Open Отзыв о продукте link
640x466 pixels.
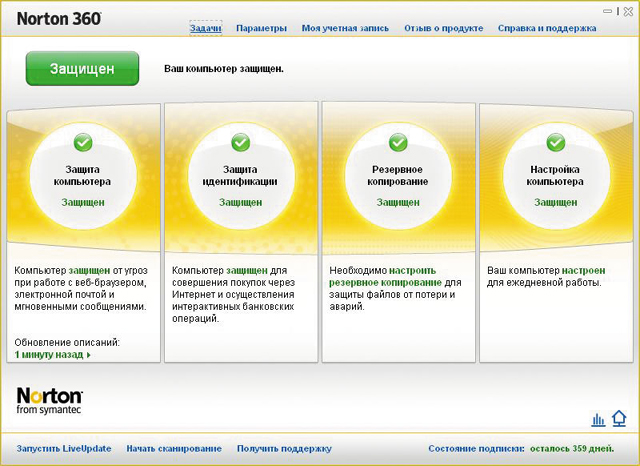[x=444, y=28]
